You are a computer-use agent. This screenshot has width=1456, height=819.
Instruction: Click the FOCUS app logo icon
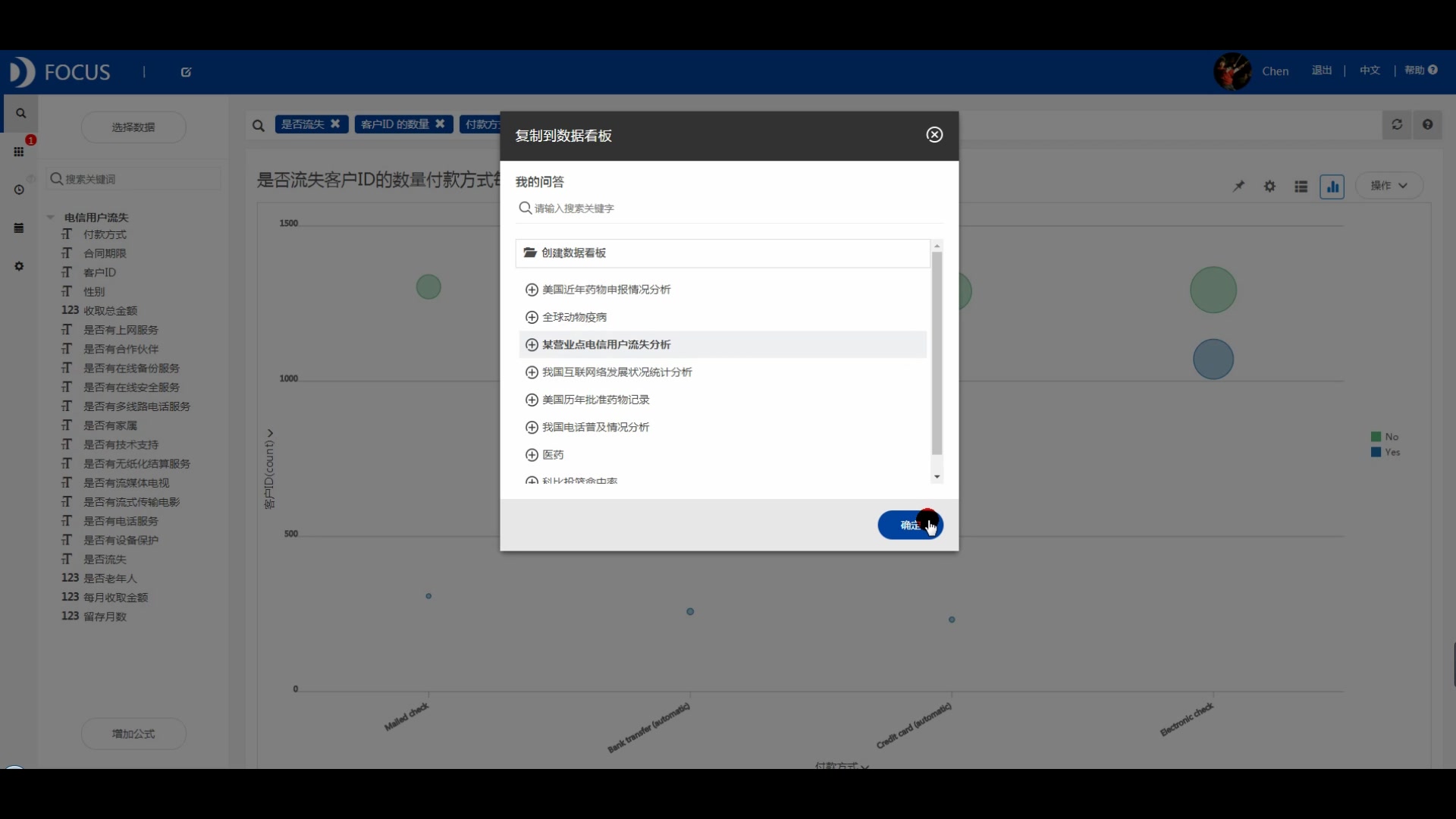point(21,71)
